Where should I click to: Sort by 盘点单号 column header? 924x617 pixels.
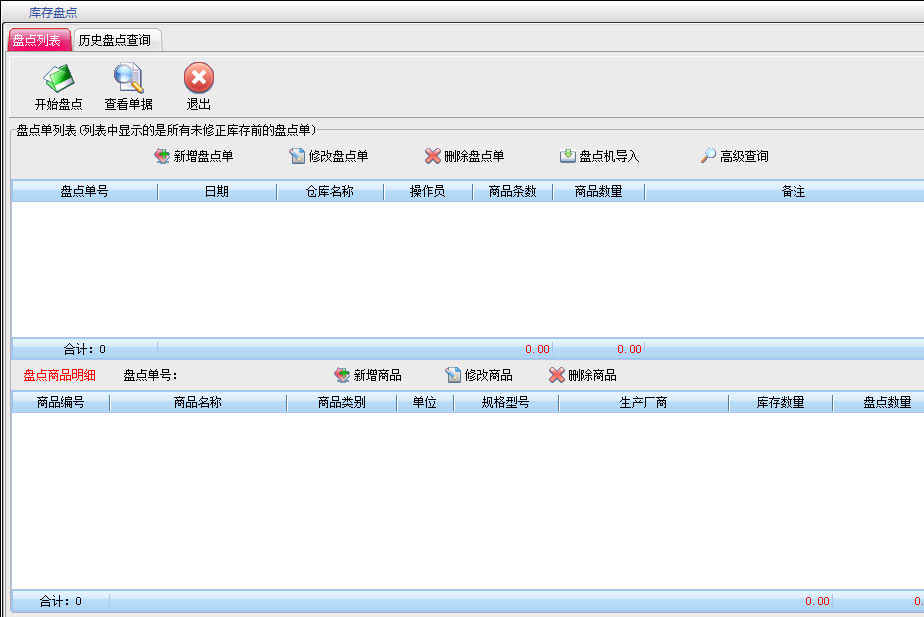84,192
